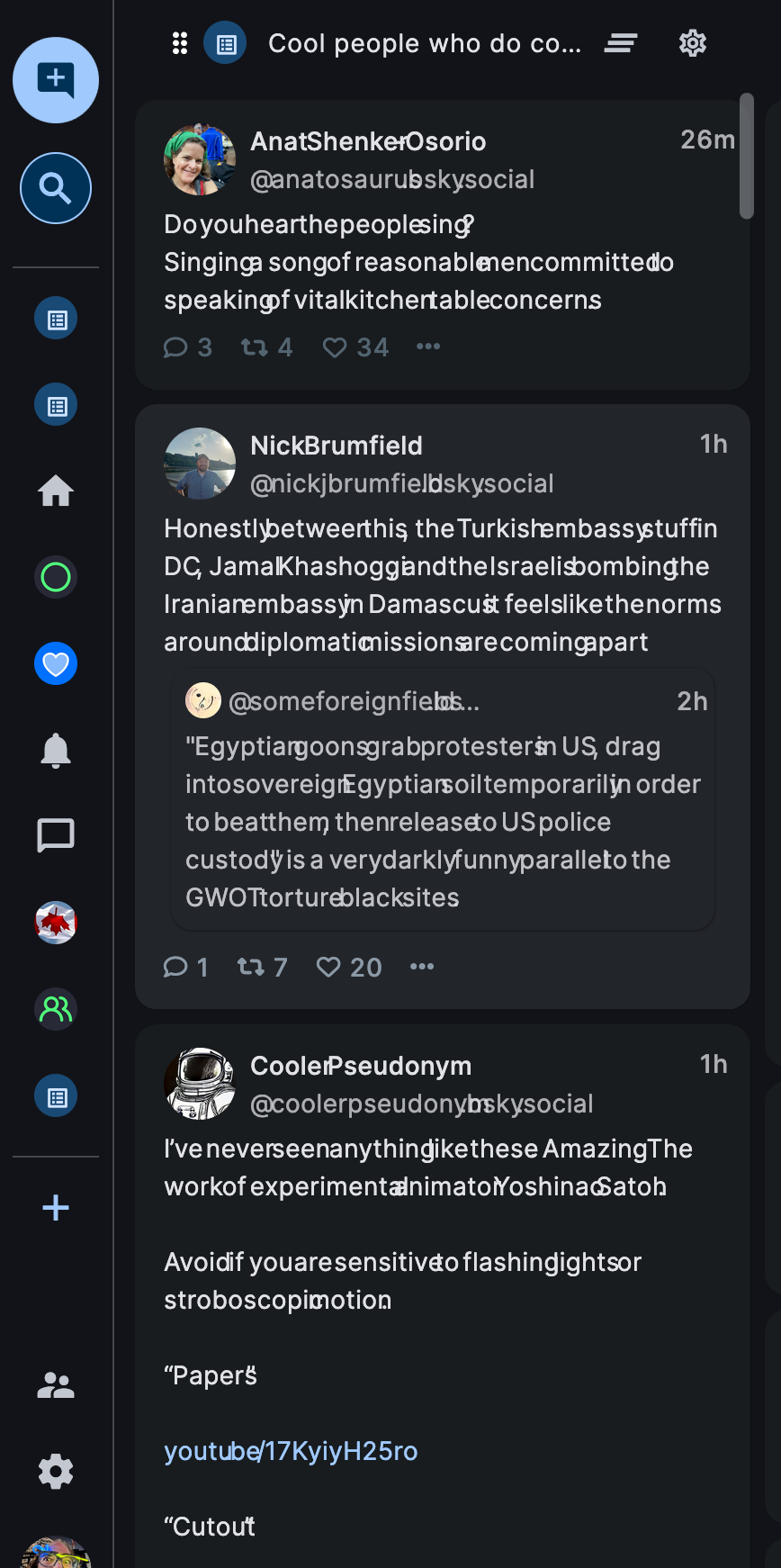781x1568 pixels.
Task: Select the Cool people list column title
Action: [425, 43]
